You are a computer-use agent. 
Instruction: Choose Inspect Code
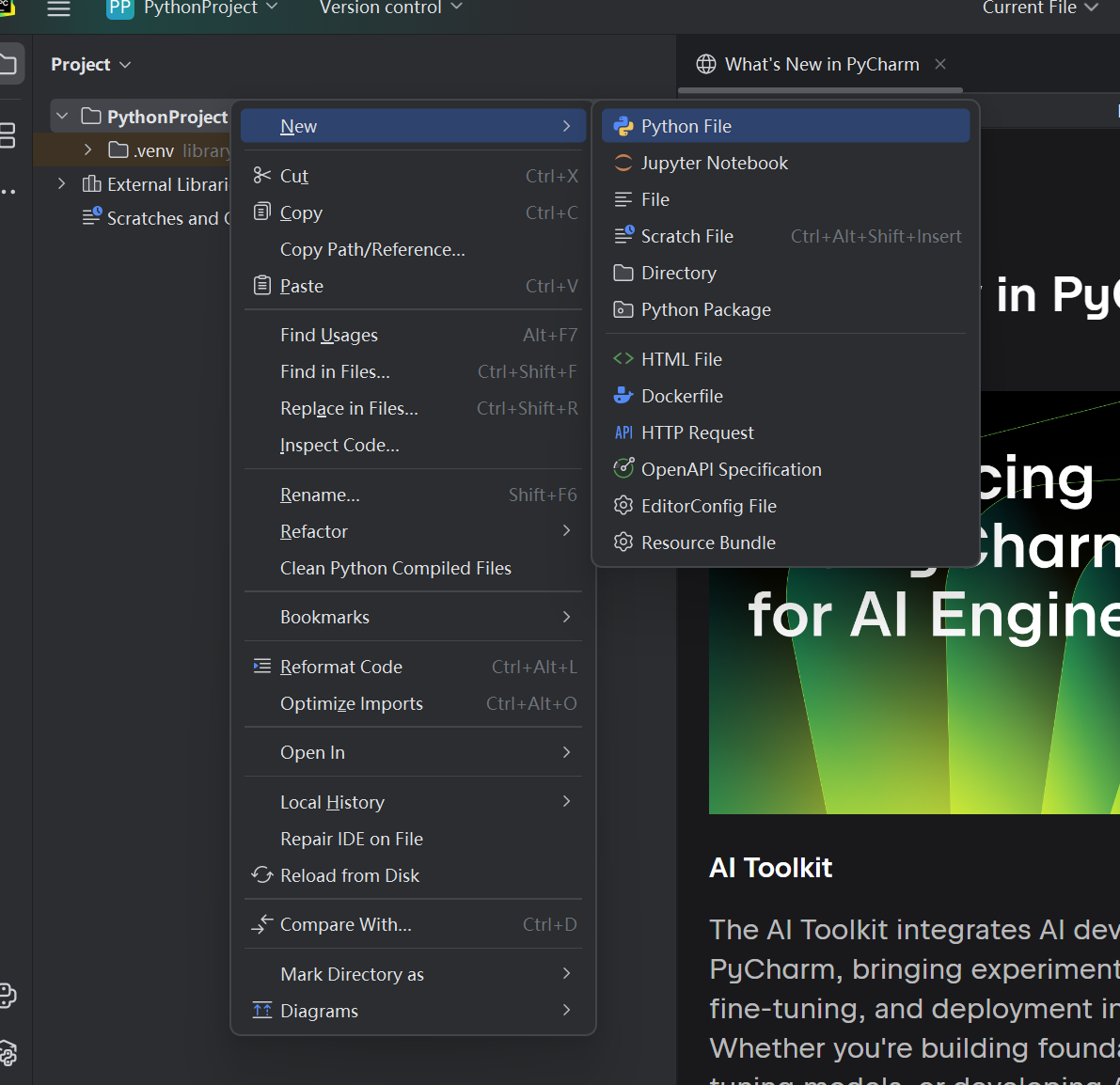coord(413,445)
